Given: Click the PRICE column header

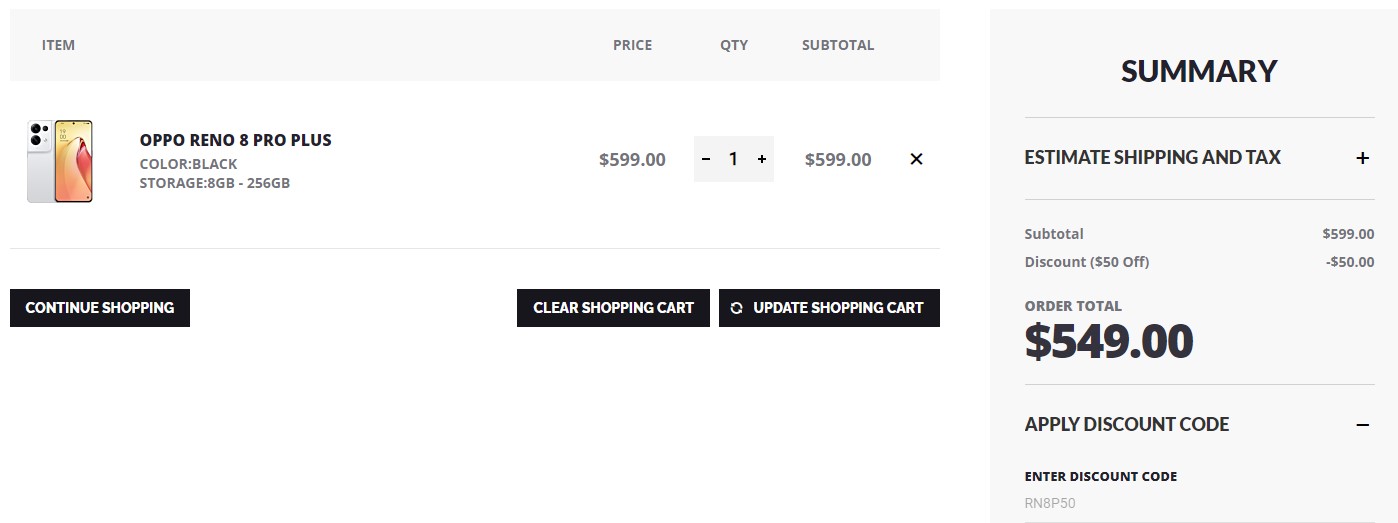Looking at the screenshot, I should 632,45.
